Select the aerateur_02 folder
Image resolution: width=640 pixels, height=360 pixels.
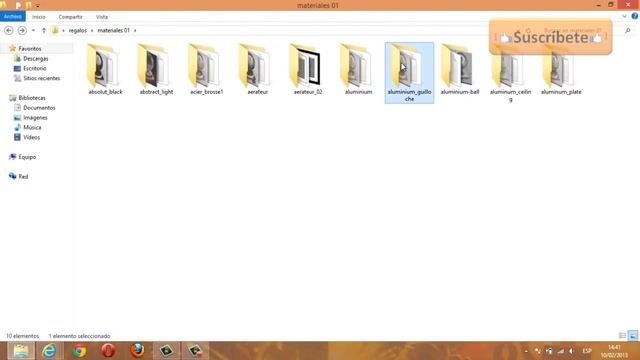[308, 69]
